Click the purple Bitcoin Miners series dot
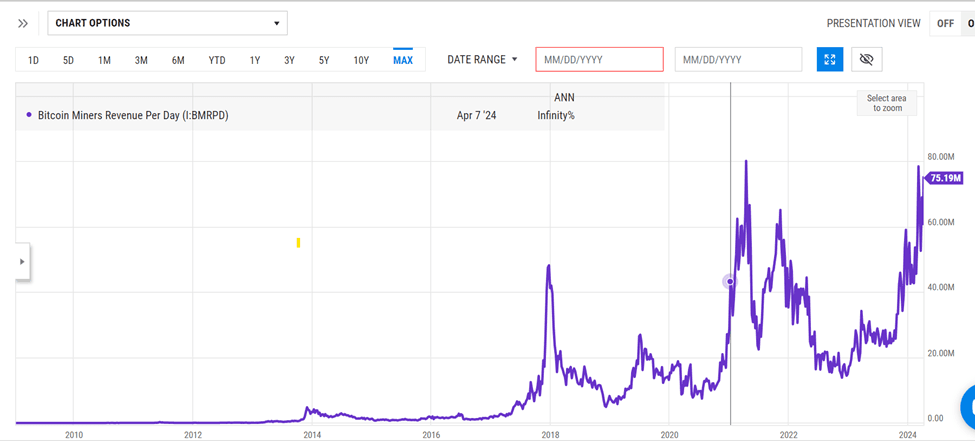 click(29, 116)
